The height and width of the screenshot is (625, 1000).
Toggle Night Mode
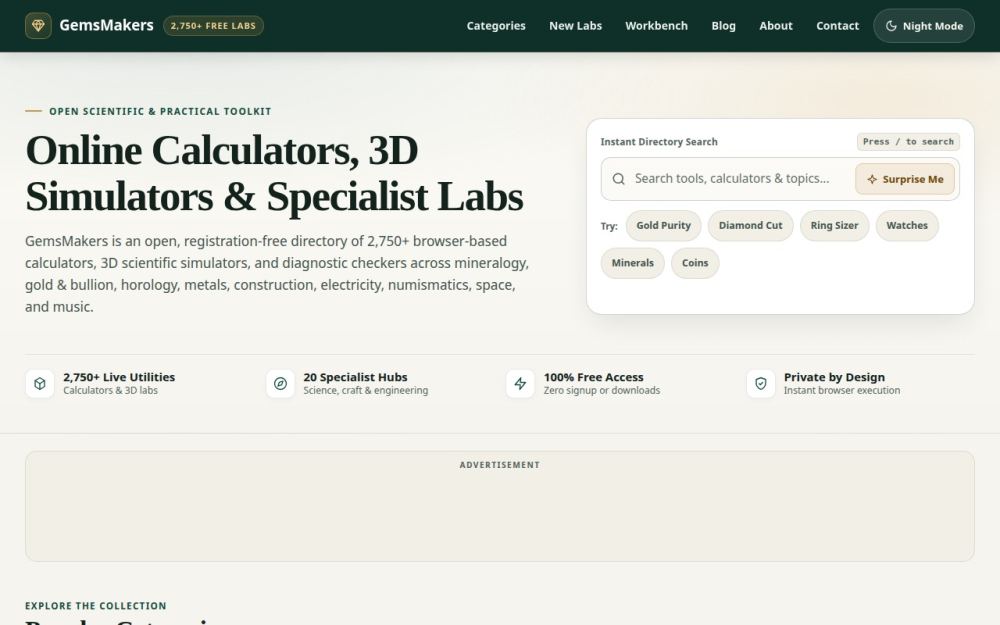pos(923,26)
